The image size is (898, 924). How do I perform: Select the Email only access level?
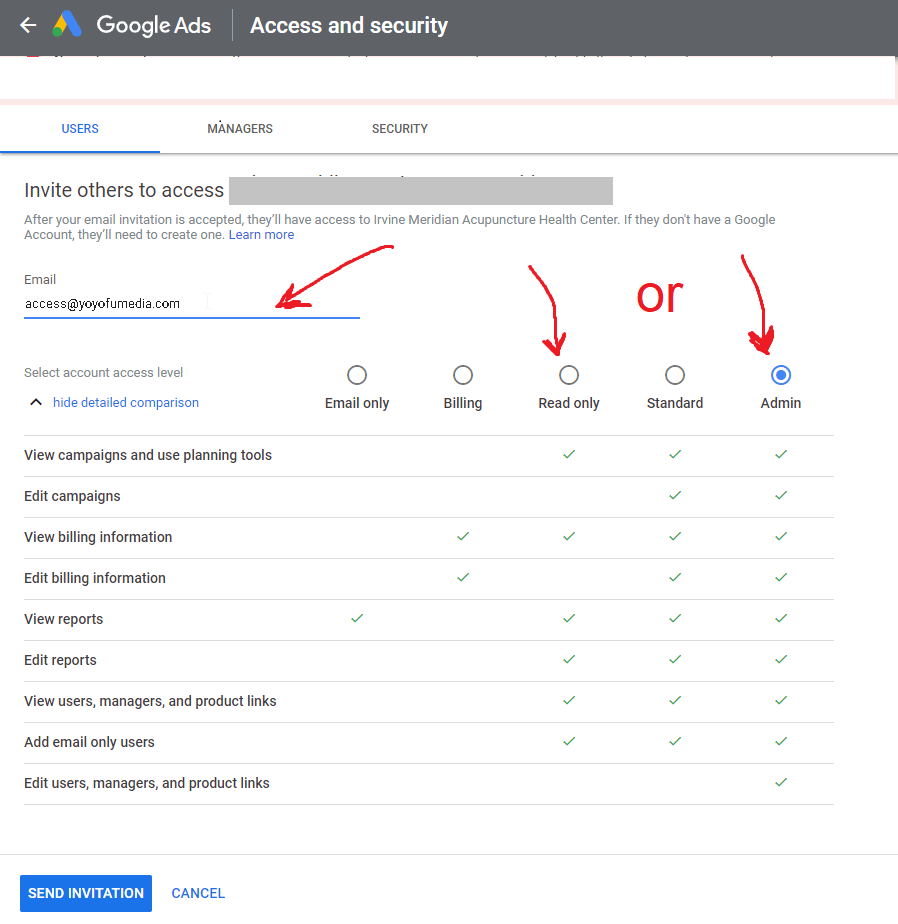pyautogui.click(x=357, y=375)
